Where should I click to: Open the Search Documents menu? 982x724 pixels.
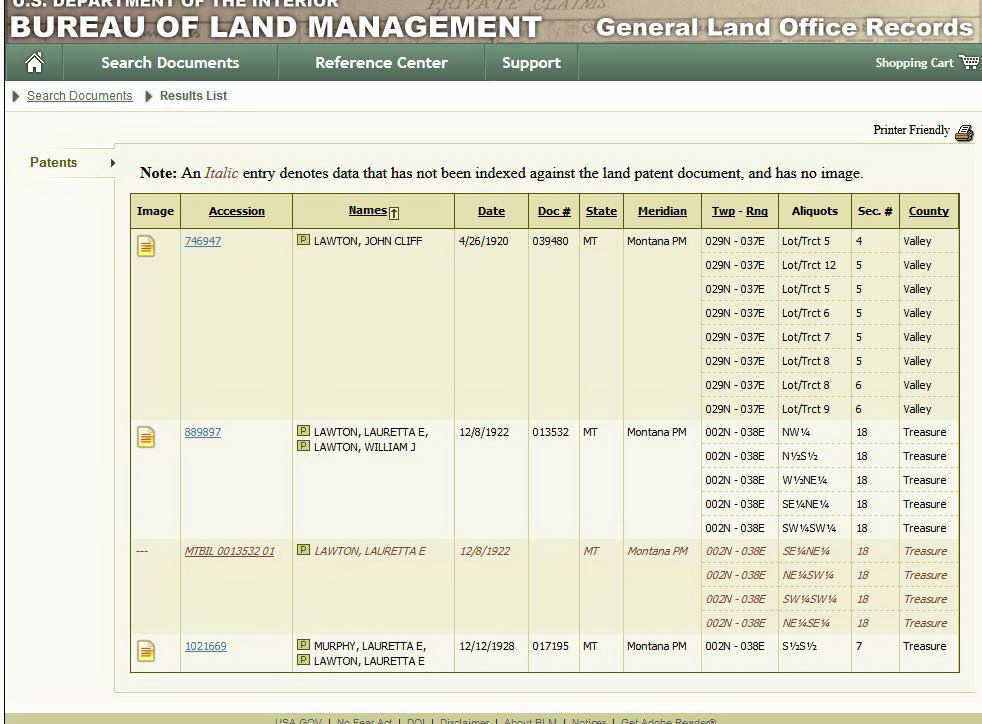point(170,63)
